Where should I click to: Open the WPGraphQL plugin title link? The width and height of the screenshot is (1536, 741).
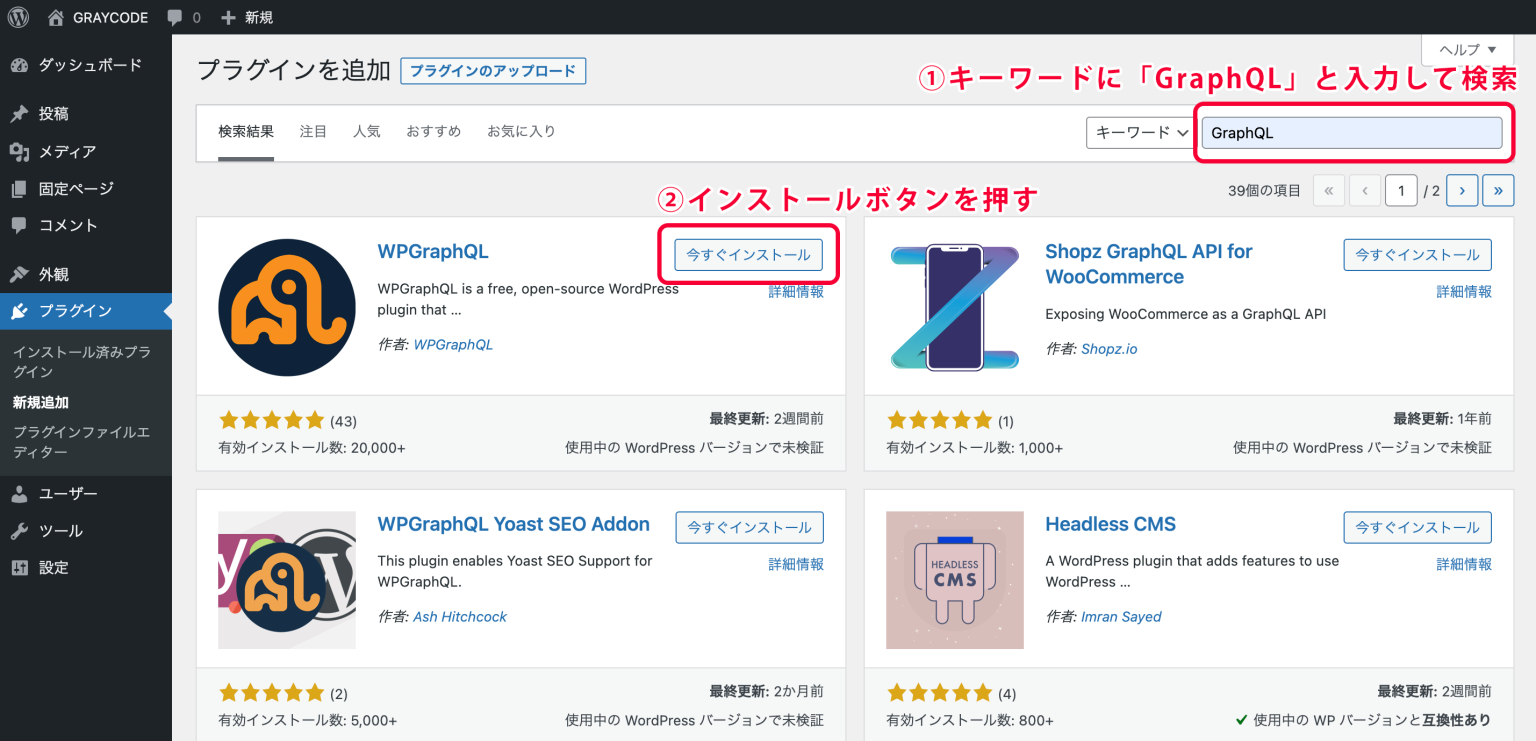point(433,251)
